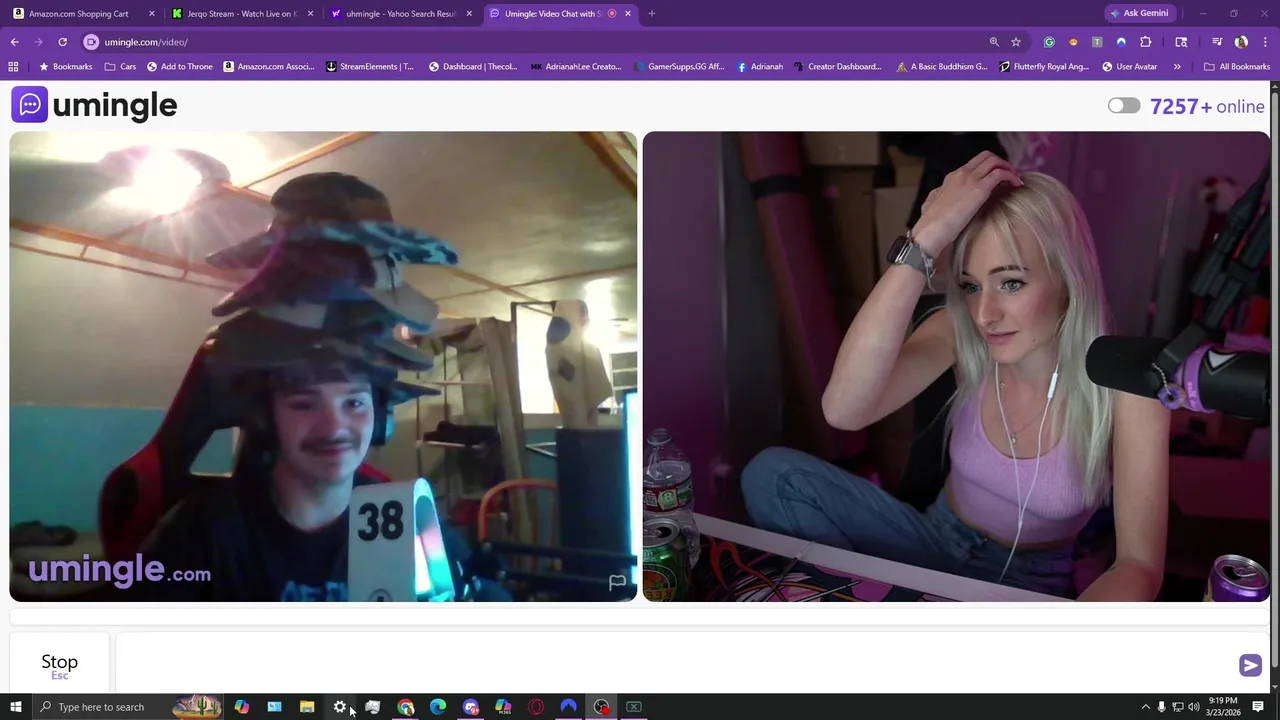Click your own webcam video feed

(956, 366)
